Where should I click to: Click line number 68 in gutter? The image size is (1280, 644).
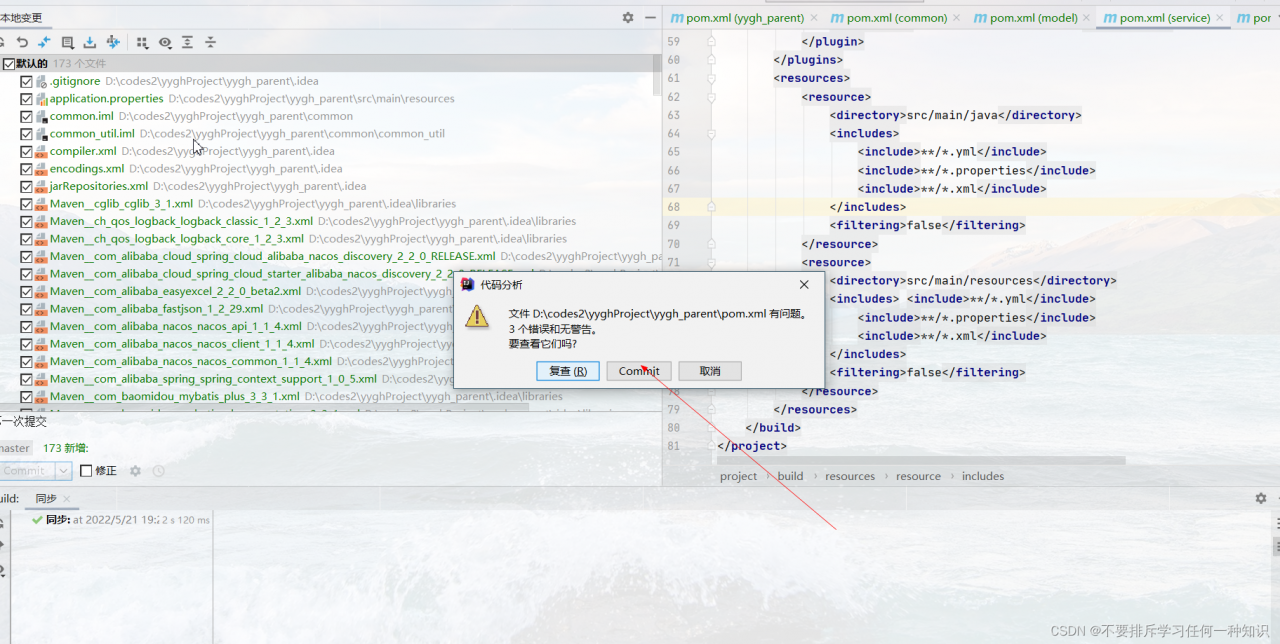click(672, 207)
